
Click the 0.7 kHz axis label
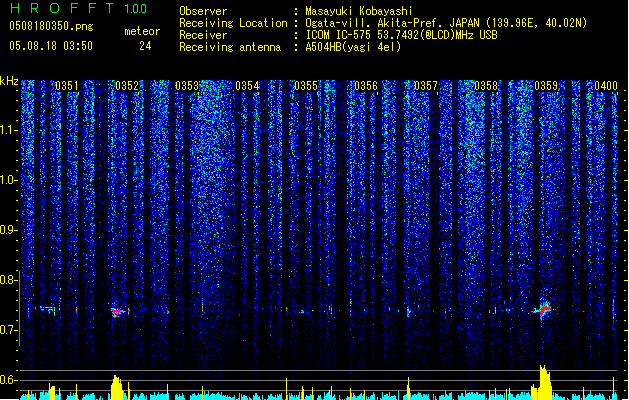[9, 330]
